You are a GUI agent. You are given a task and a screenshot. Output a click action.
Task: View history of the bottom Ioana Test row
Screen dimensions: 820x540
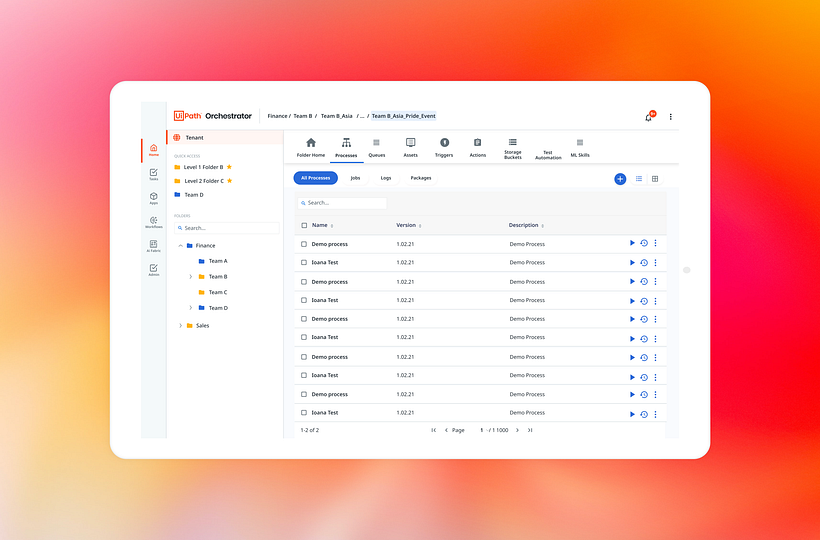click(x=644, y=414)
